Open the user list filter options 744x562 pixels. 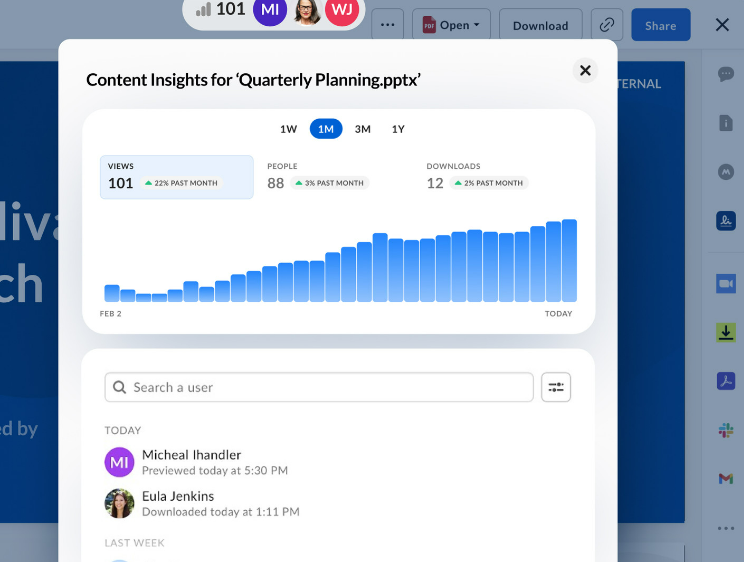pyautogui.click(x=556, y=387)
